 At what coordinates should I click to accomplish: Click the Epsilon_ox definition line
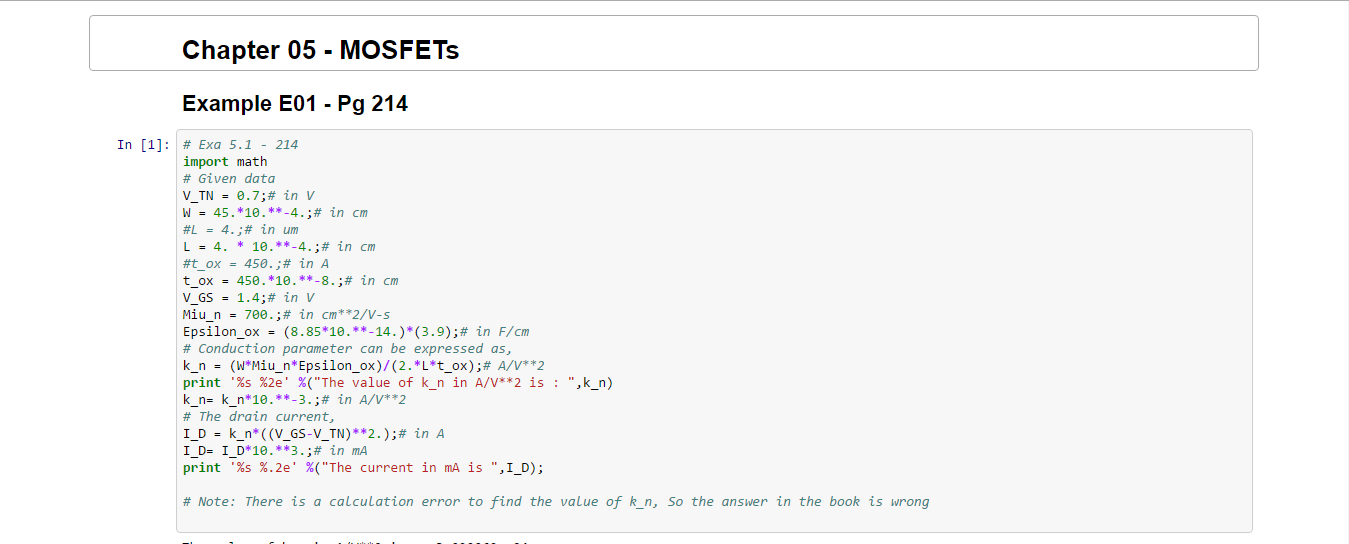point(355,332)
